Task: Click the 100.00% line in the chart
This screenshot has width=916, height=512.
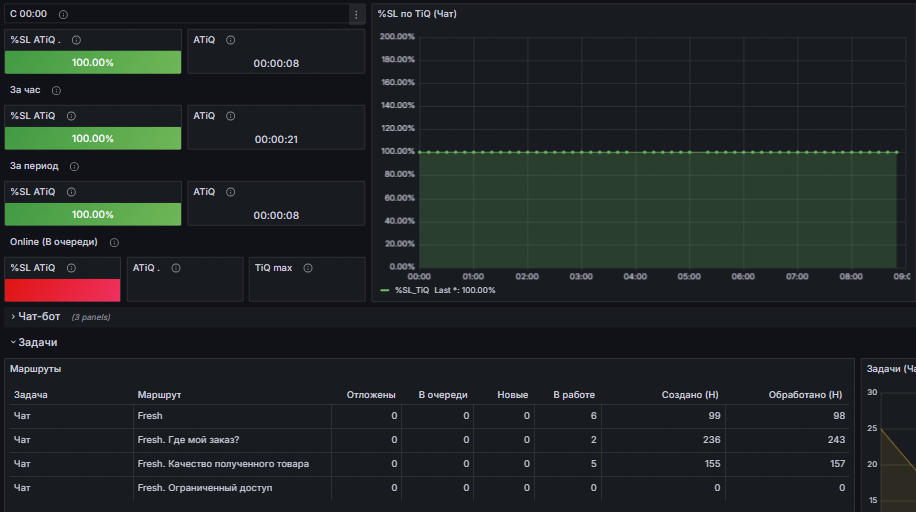Action: pos(658,152)
